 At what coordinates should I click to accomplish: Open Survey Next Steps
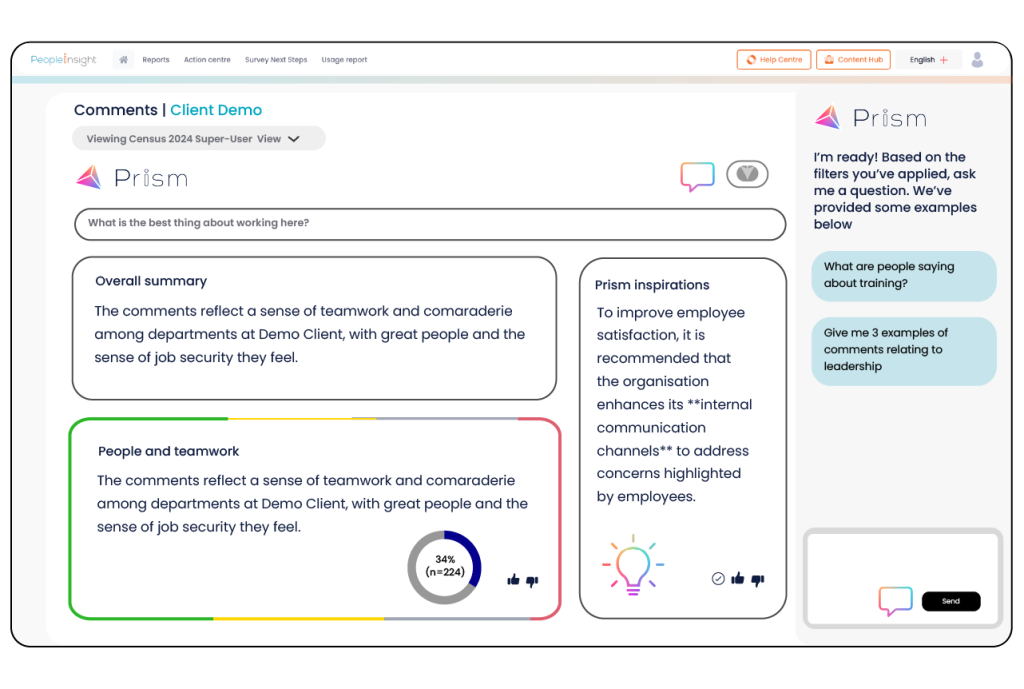tap(276, 59)
